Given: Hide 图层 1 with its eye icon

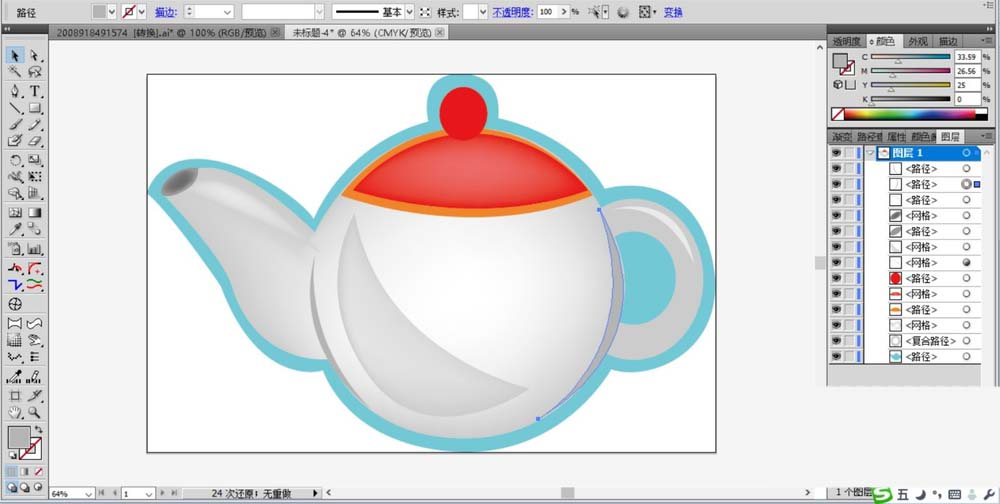Looking at the screenshot, I should (x=836, y=153).
